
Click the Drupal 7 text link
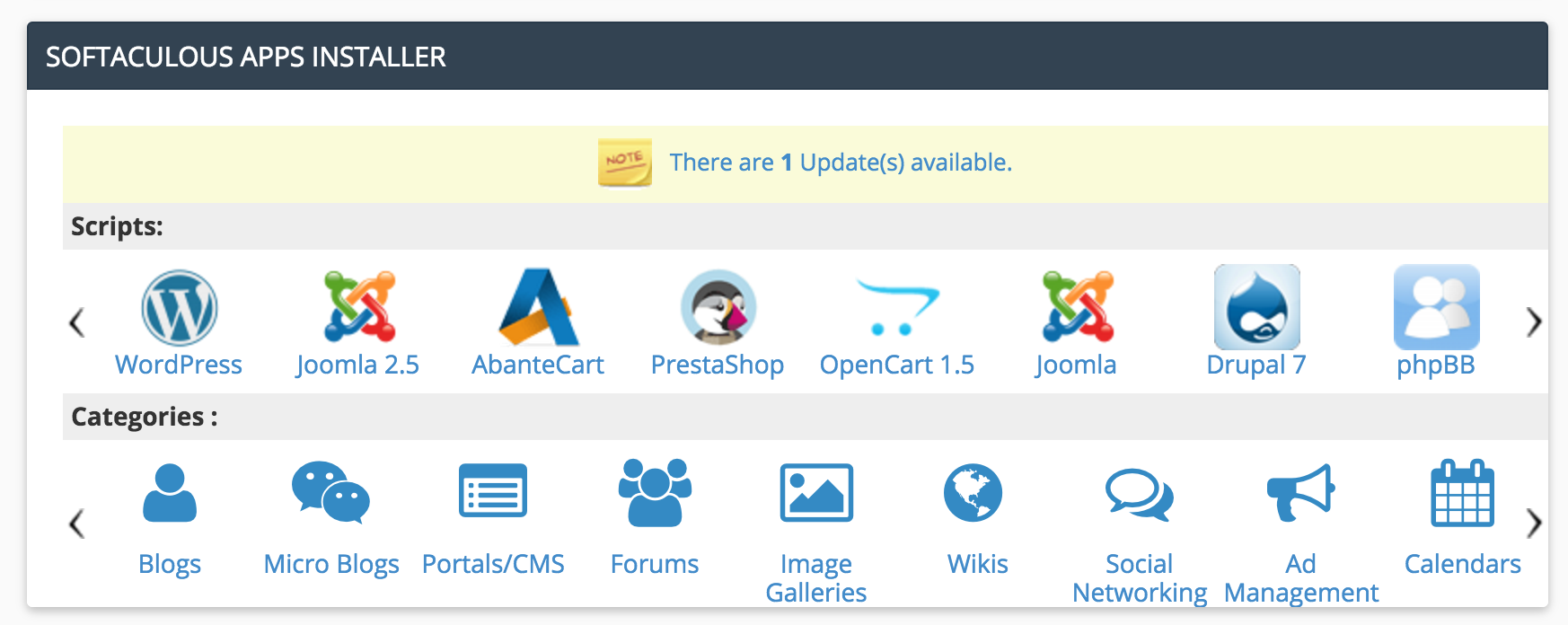click(x=1256, y=365)
